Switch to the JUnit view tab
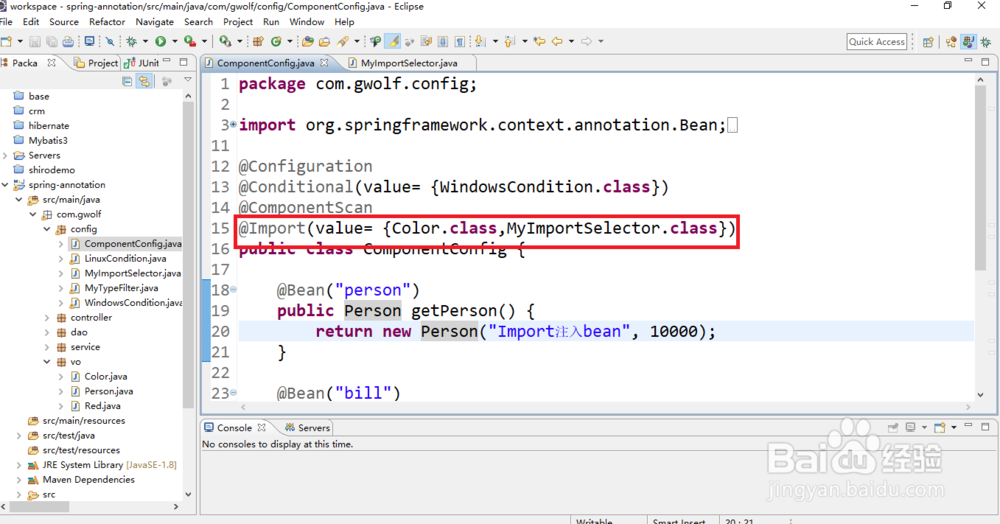 click(142, 63)
